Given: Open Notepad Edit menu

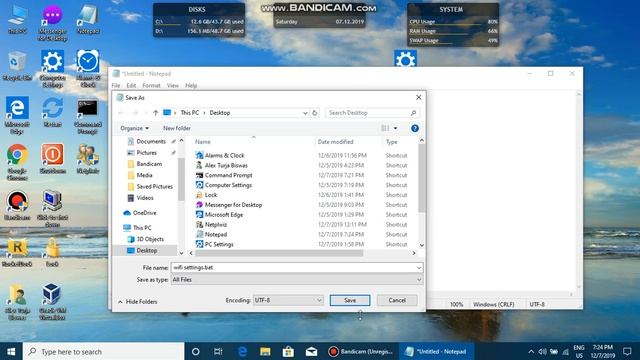Looking at the screenshot, I should (131, 85).
